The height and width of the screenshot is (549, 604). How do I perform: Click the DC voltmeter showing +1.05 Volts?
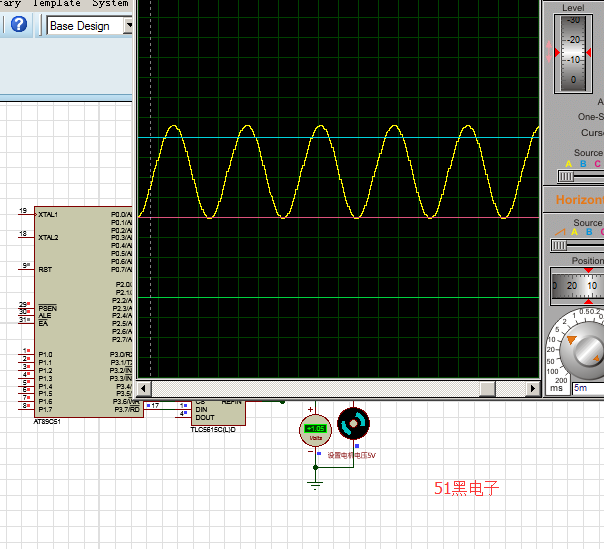315,431
